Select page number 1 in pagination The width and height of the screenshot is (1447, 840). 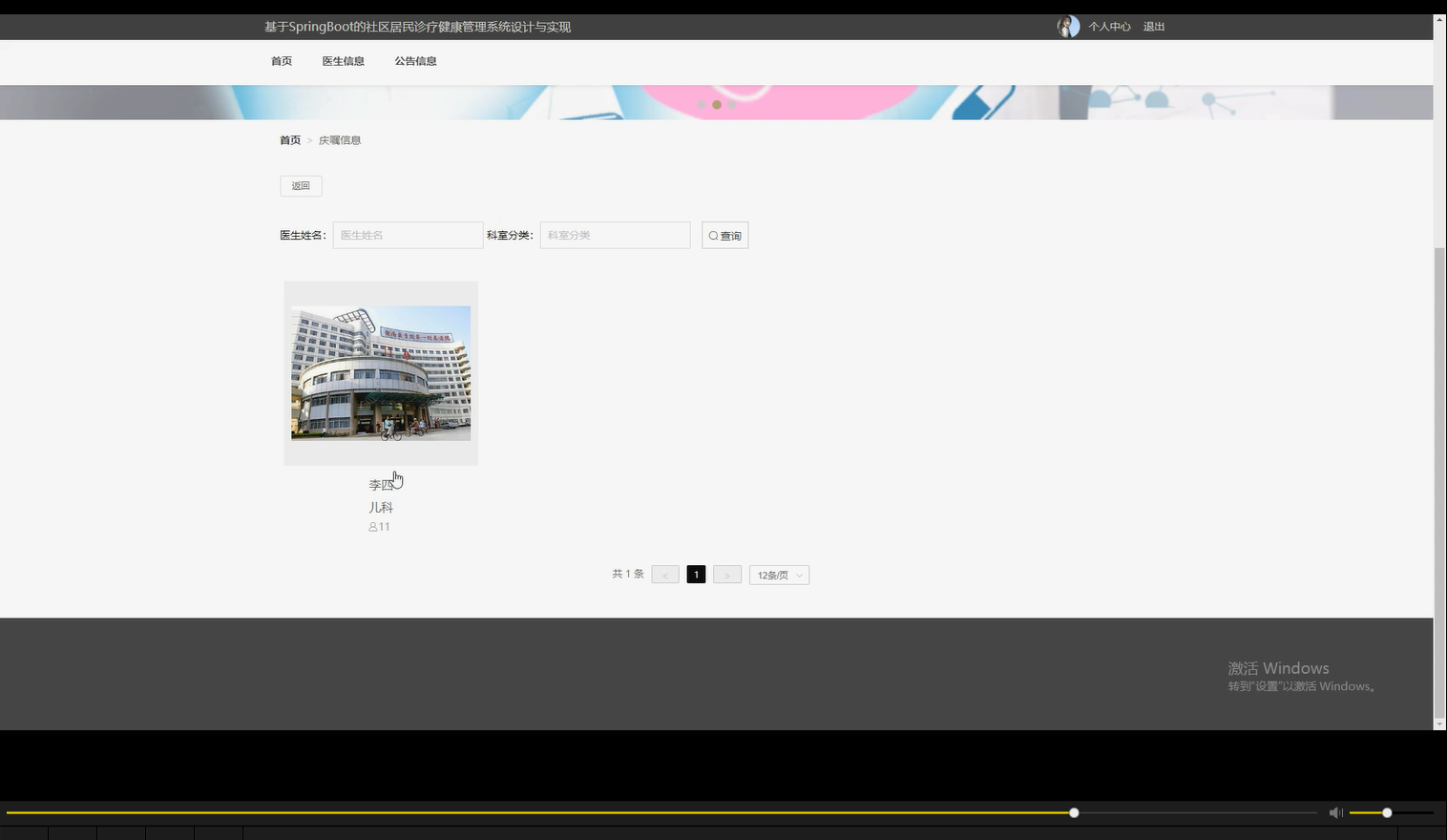[x=696, y=574]
